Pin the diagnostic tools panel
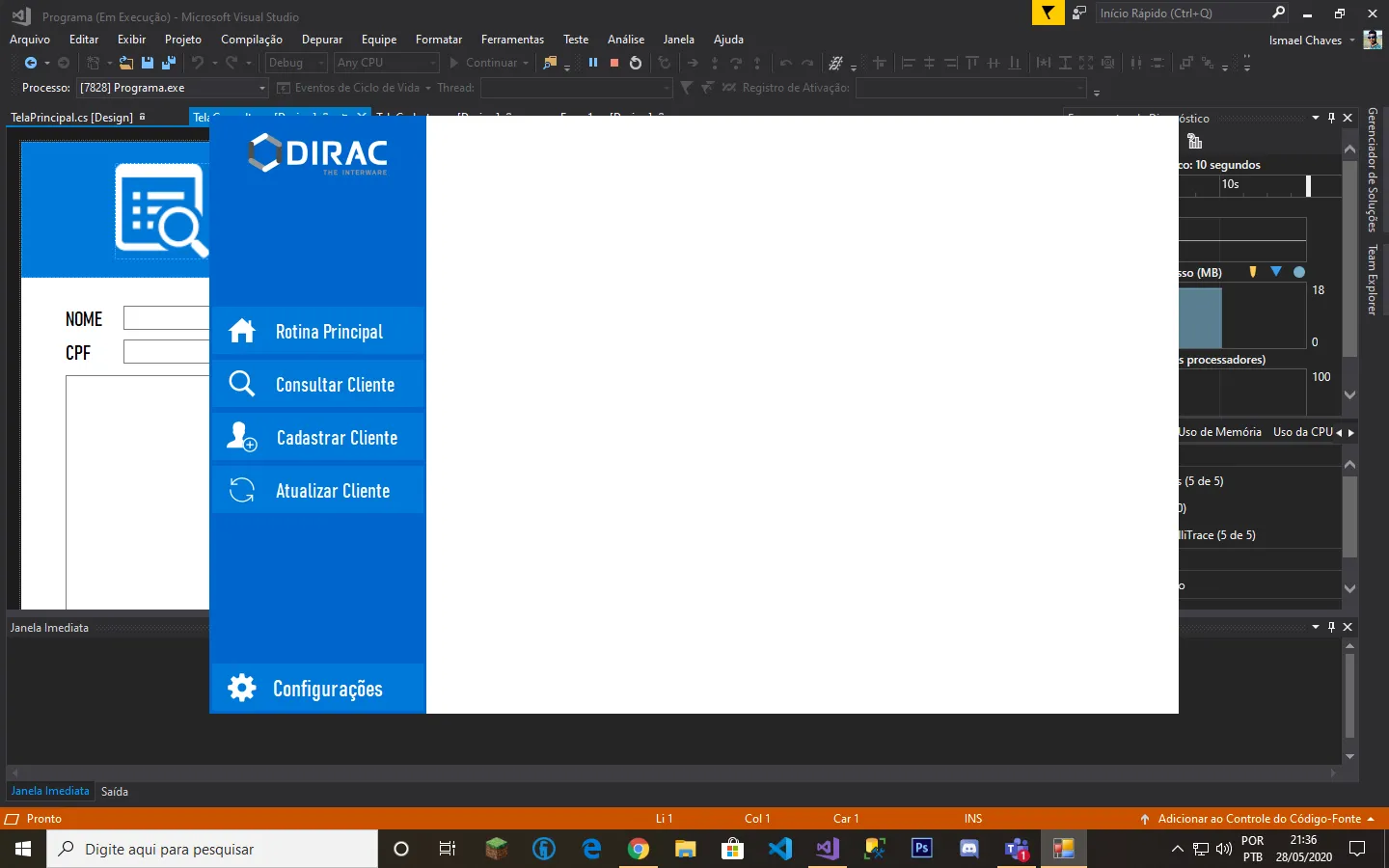The width and height of the screenshot is (1389, 868). coord(1331,118)
